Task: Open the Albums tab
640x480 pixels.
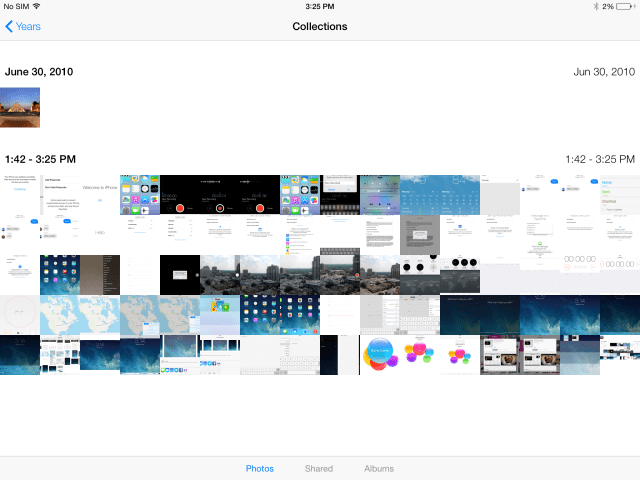Action: click(378, 468)
